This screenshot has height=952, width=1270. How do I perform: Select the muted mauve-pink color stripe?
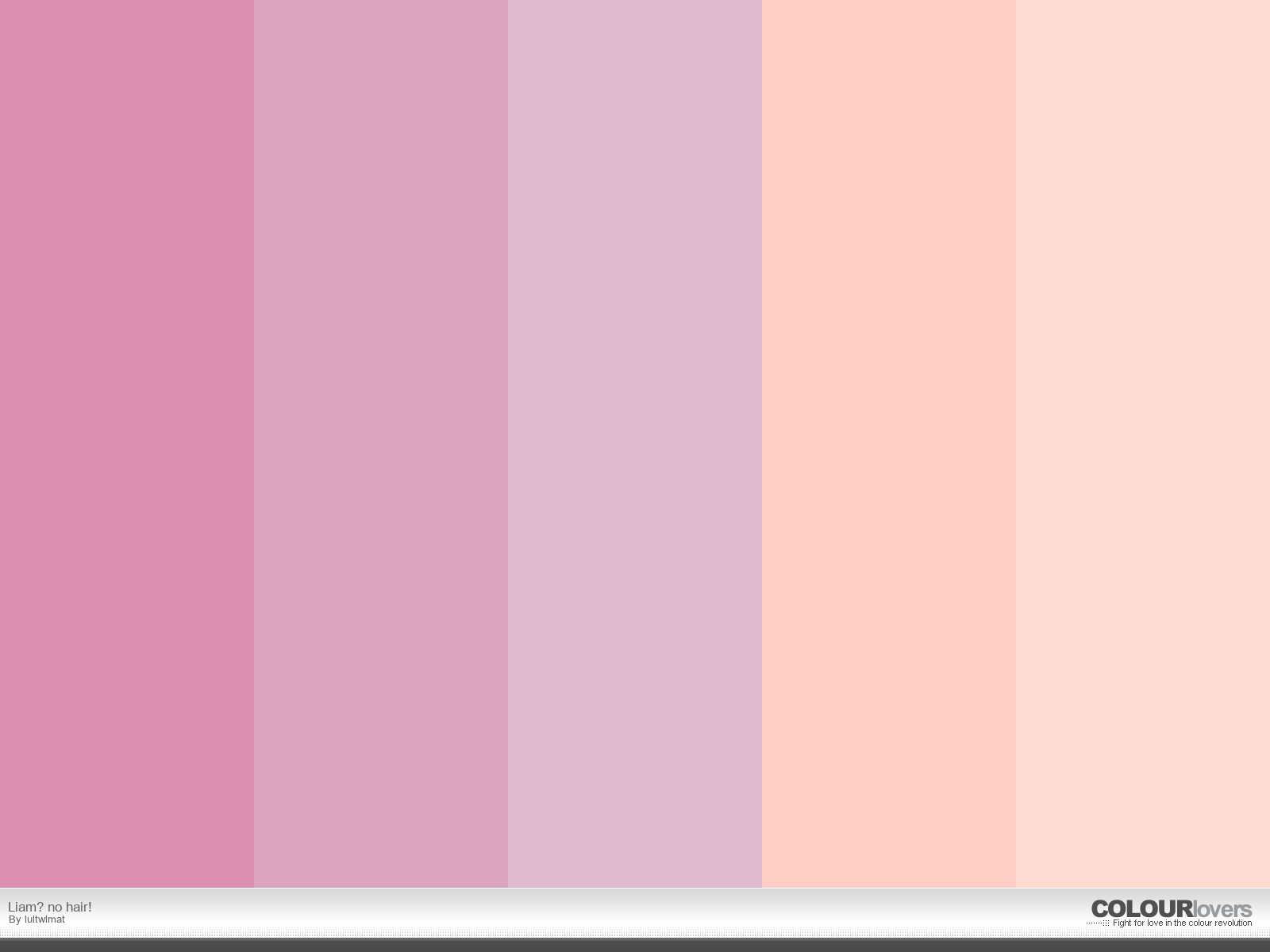point(381,443)
